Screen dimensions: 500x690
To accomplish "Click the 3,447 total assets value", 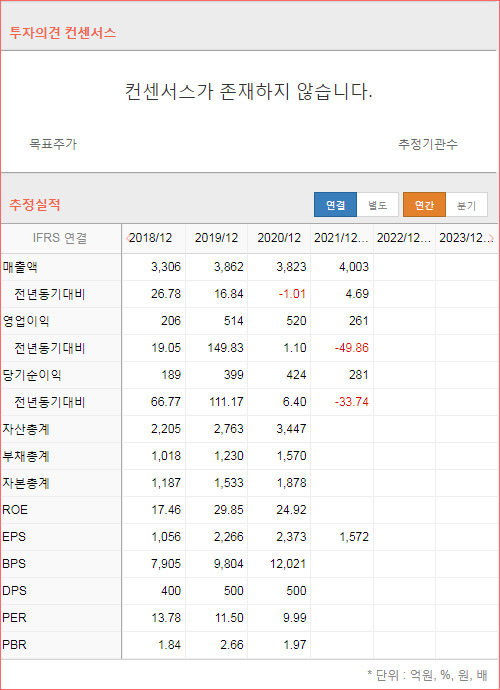I will click(x=291, y=429).
